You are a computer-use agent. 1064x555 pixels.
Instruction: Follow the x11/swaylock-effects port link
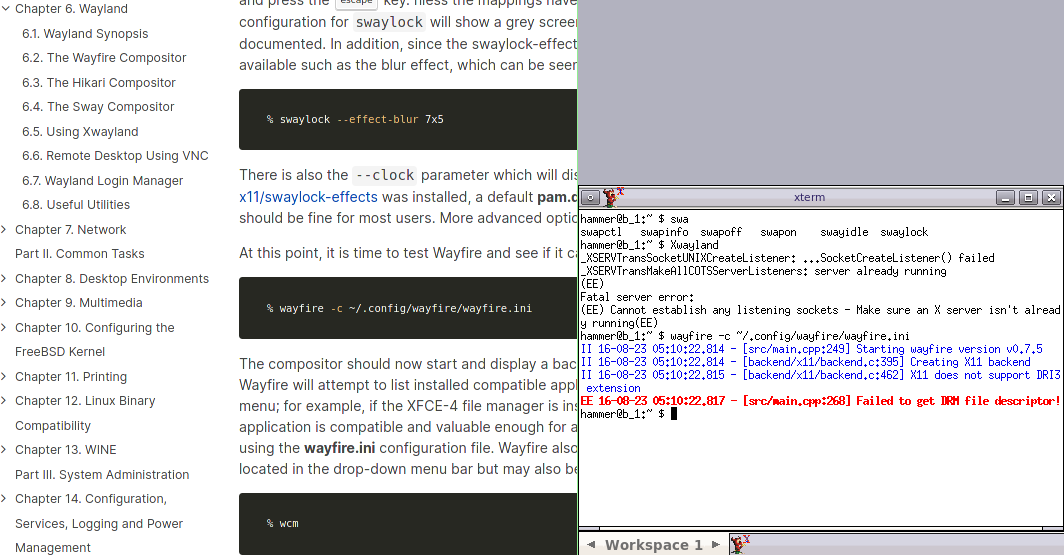click(x=308, y=197)
